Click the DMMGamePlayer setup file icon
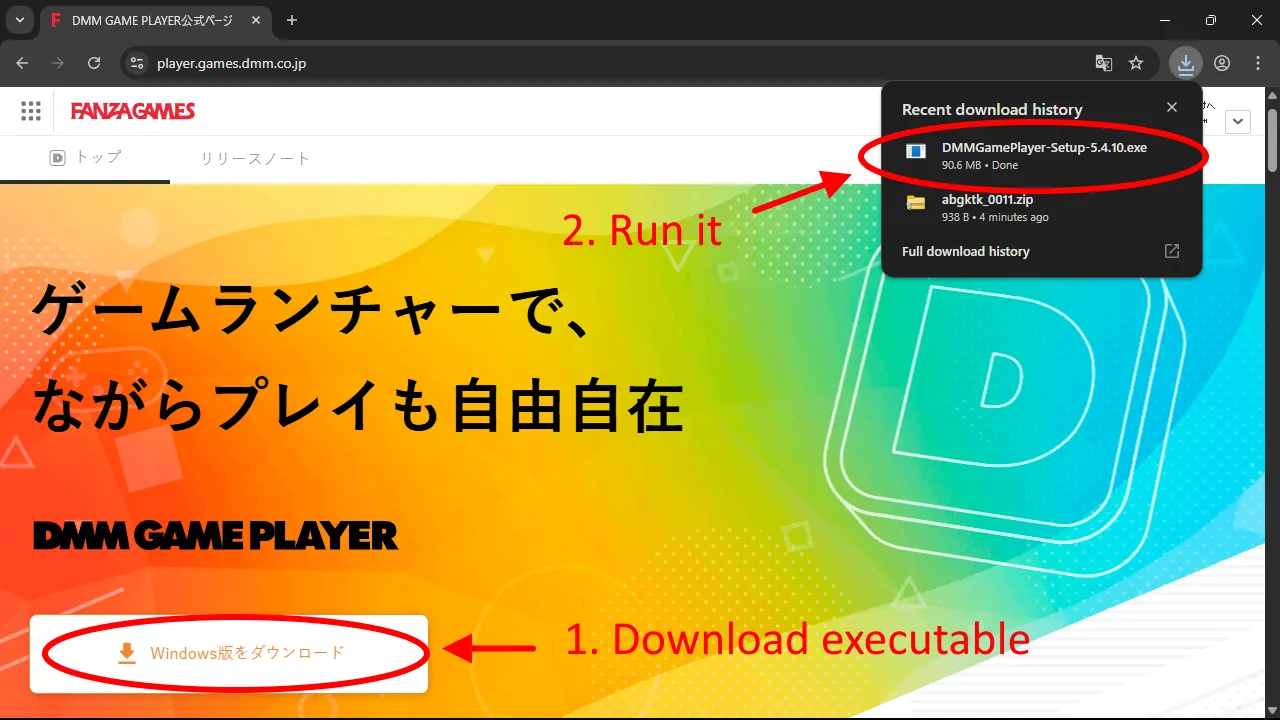The height and width of the screenshot is (720, 1280). click(x=916, y=151)
